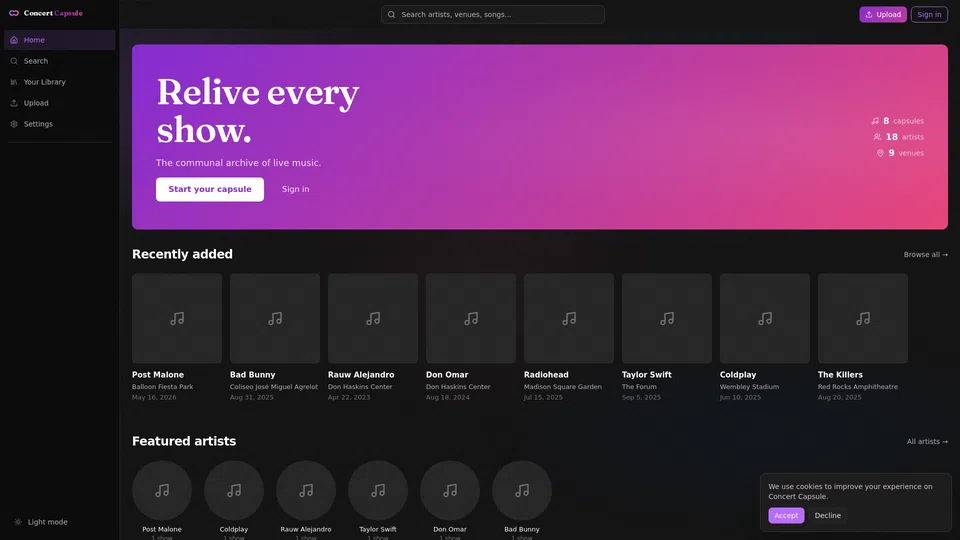Open the Taylor Swift concert thumbnail
Screen dimensions: 960x540
click(667, 318)
